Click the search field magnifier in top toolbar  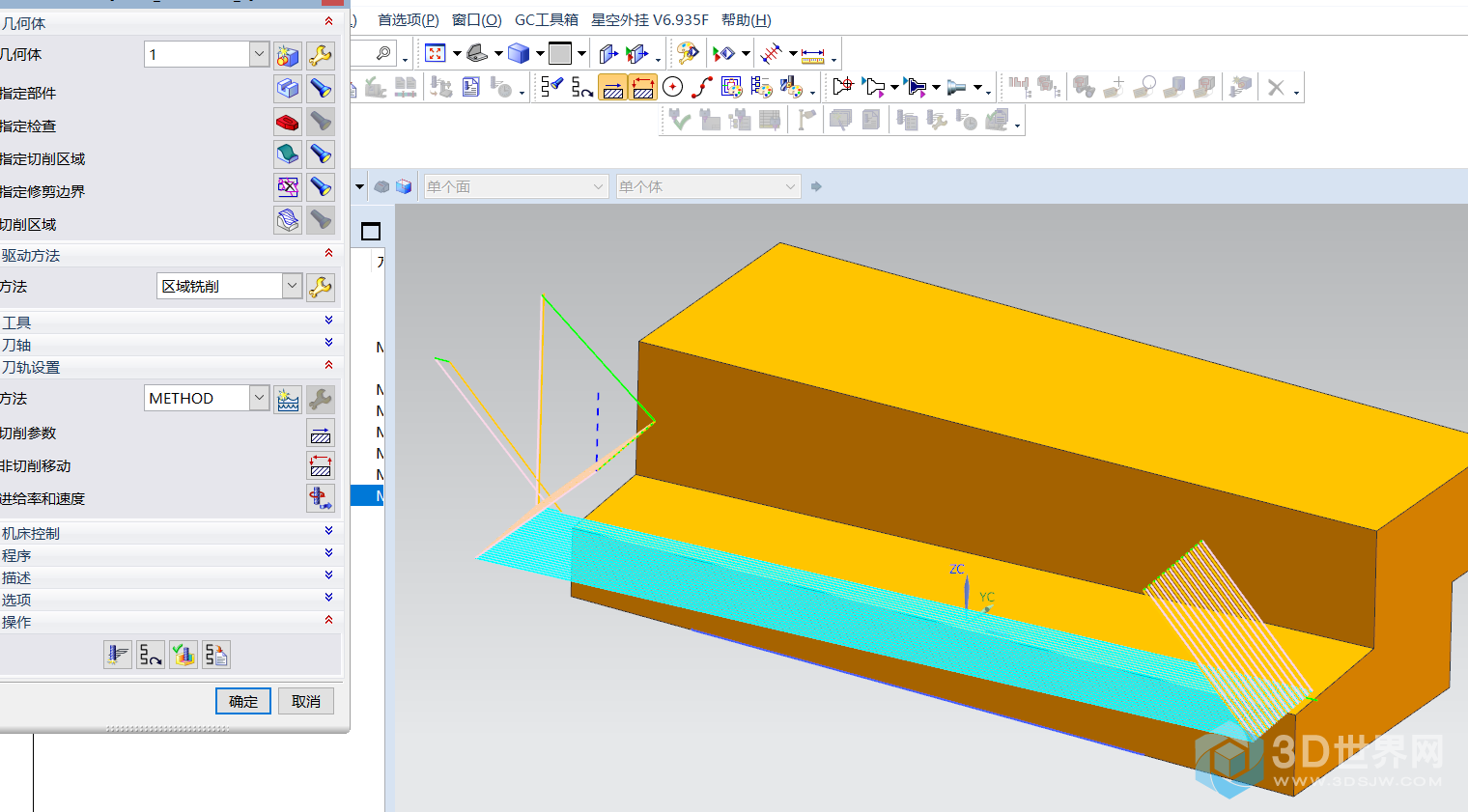383,53
